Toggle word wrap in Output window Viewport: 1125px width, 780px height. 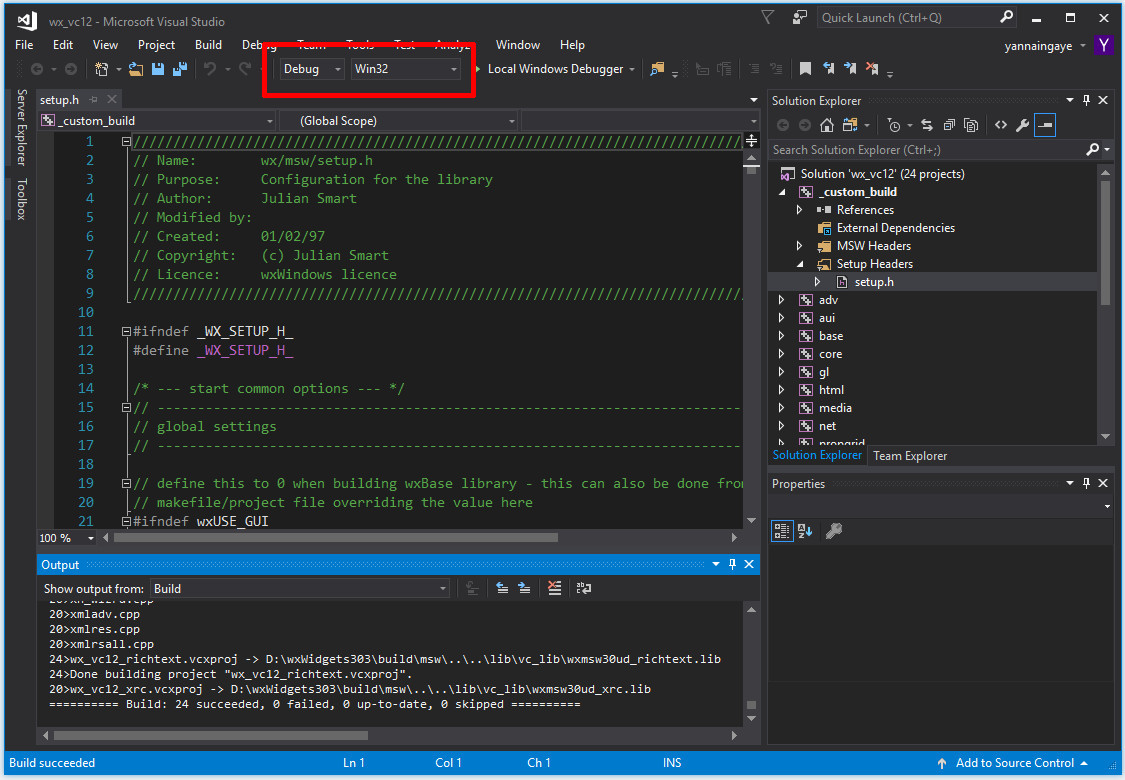point(584,588)
